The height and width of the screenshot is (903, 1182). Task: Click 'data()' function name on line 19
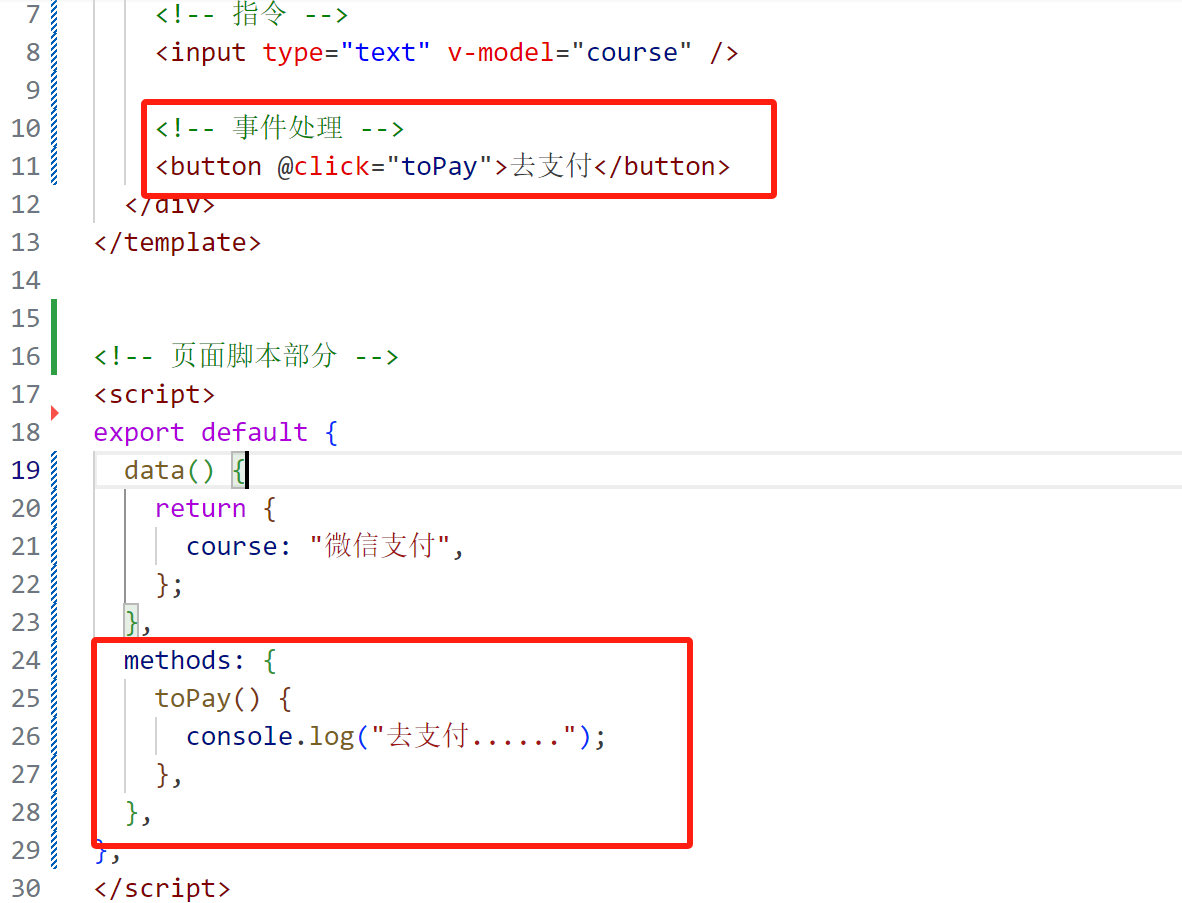coord(169,471)
